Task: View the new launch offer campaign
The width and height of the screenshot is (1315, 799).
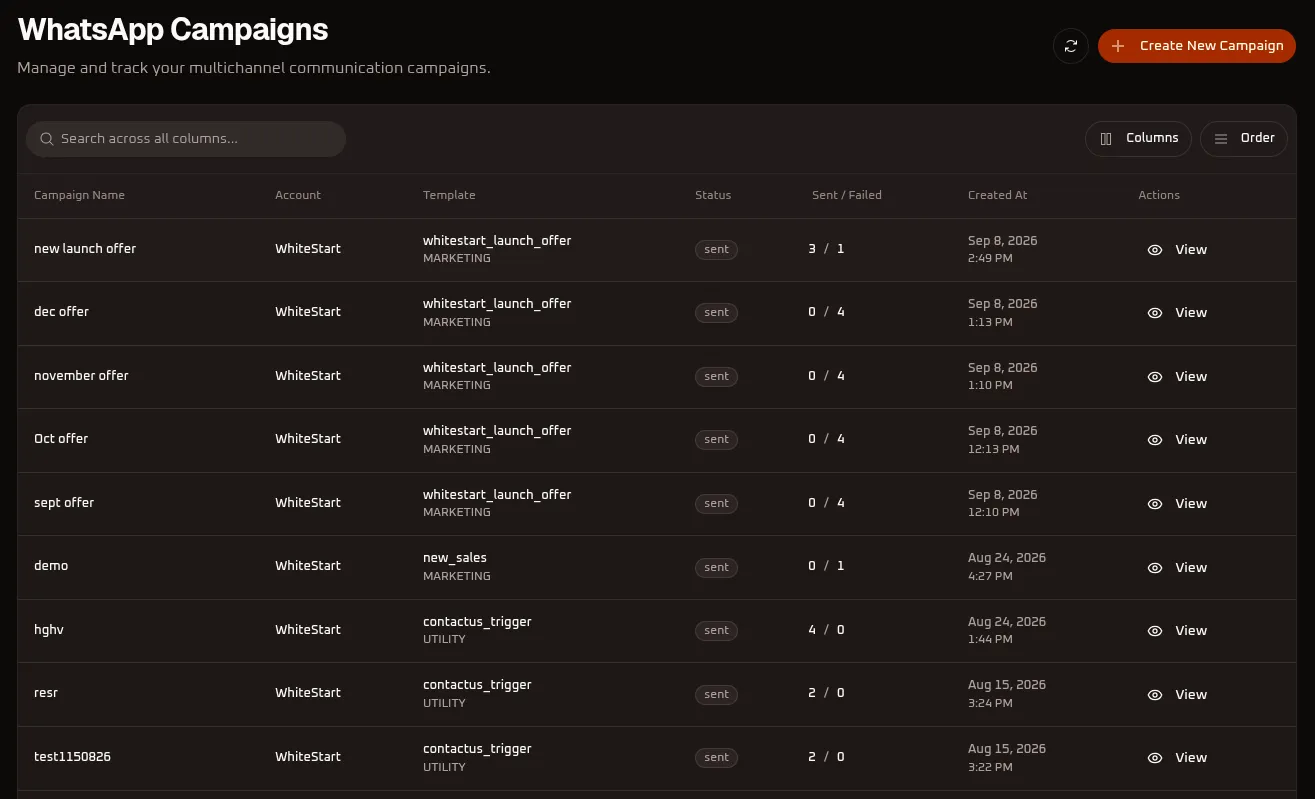Action: 1177,250
